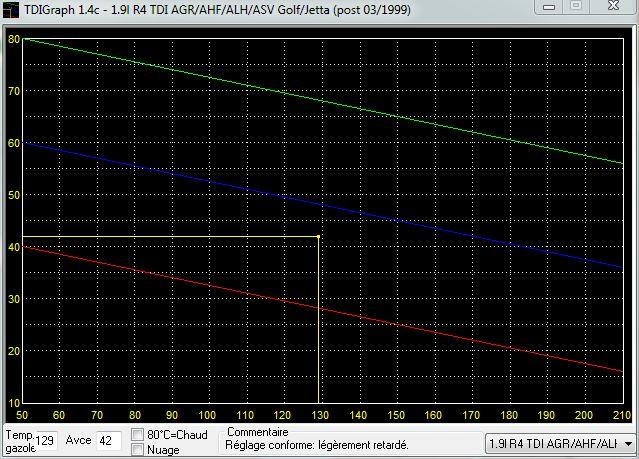
Task: Click x-axis label 130
Action: tap(320, 415)
